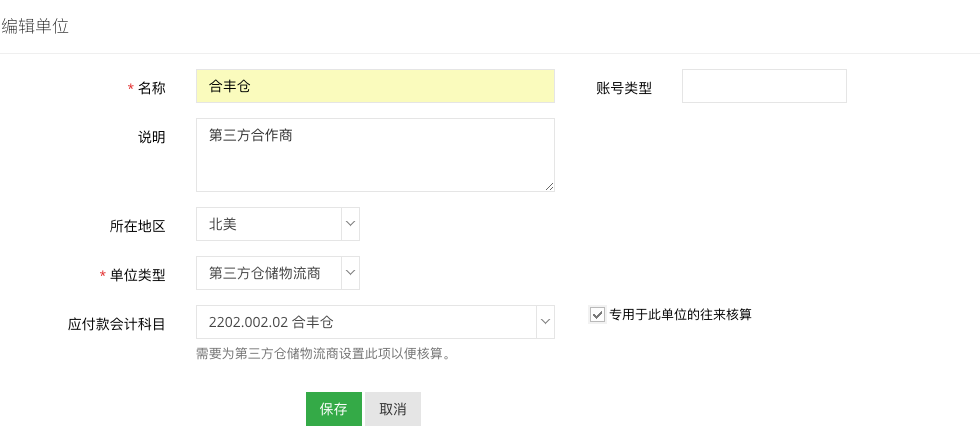Click the 专用于此单位的往来核算 label text
Image resolution: width=980 pixels, height=437 pixels.
pos(681,314)
